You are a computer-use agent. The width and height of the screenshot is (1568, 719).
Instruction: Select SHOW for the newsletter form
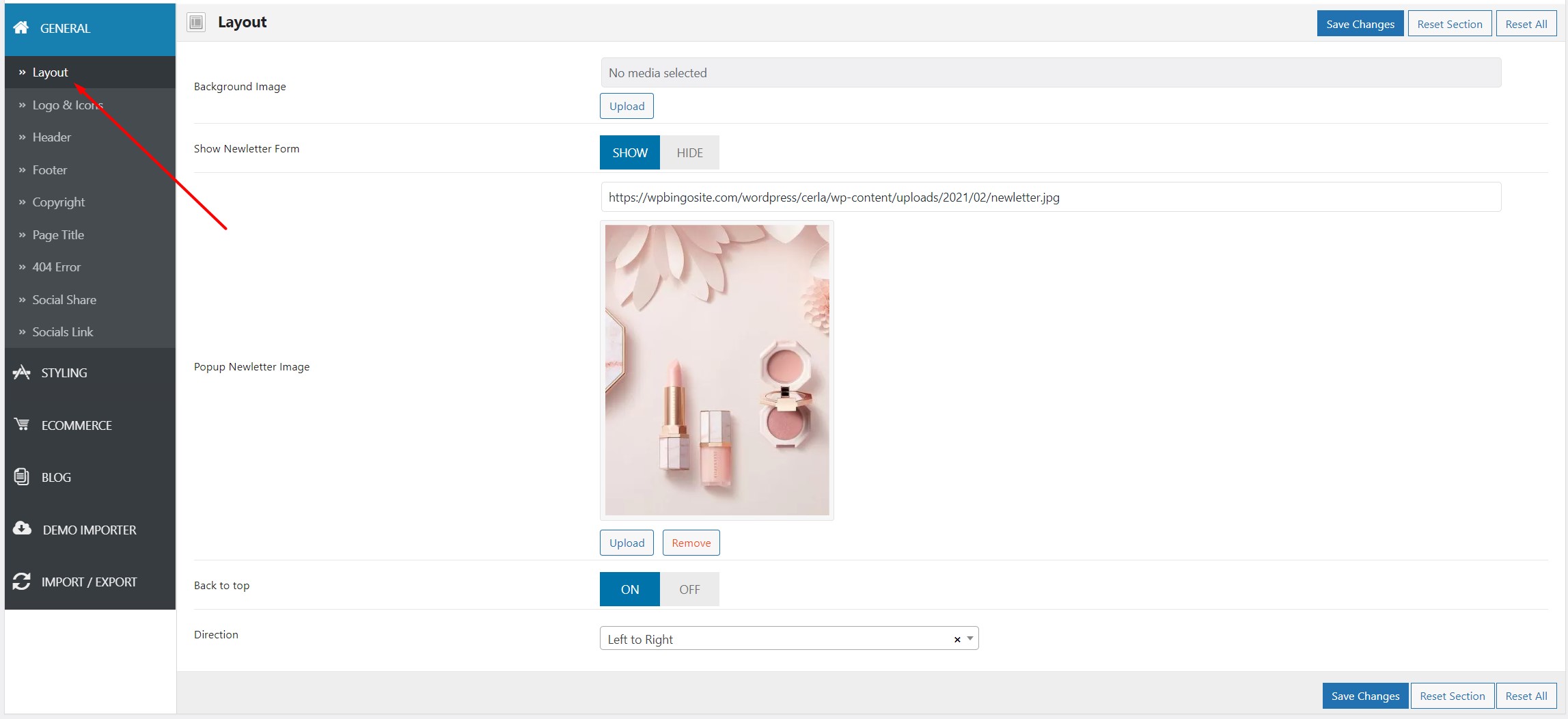click(630, 152)
